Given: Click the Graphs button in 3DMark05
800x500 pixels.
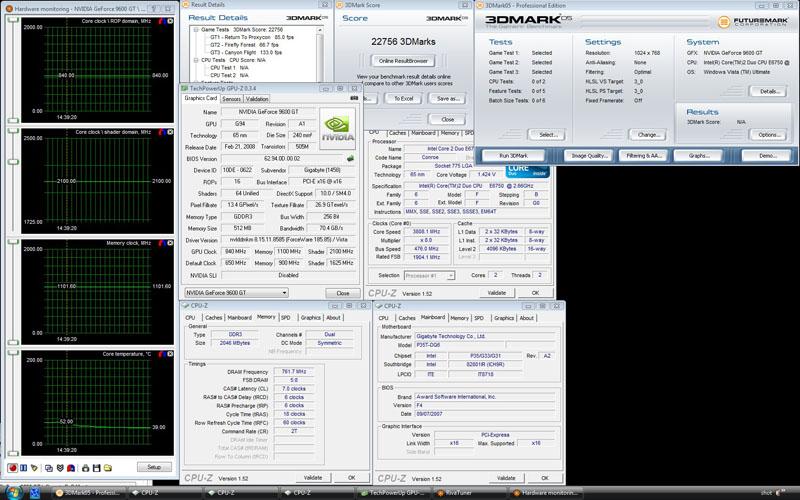Looking at the screenshot, I should point(698,156).
